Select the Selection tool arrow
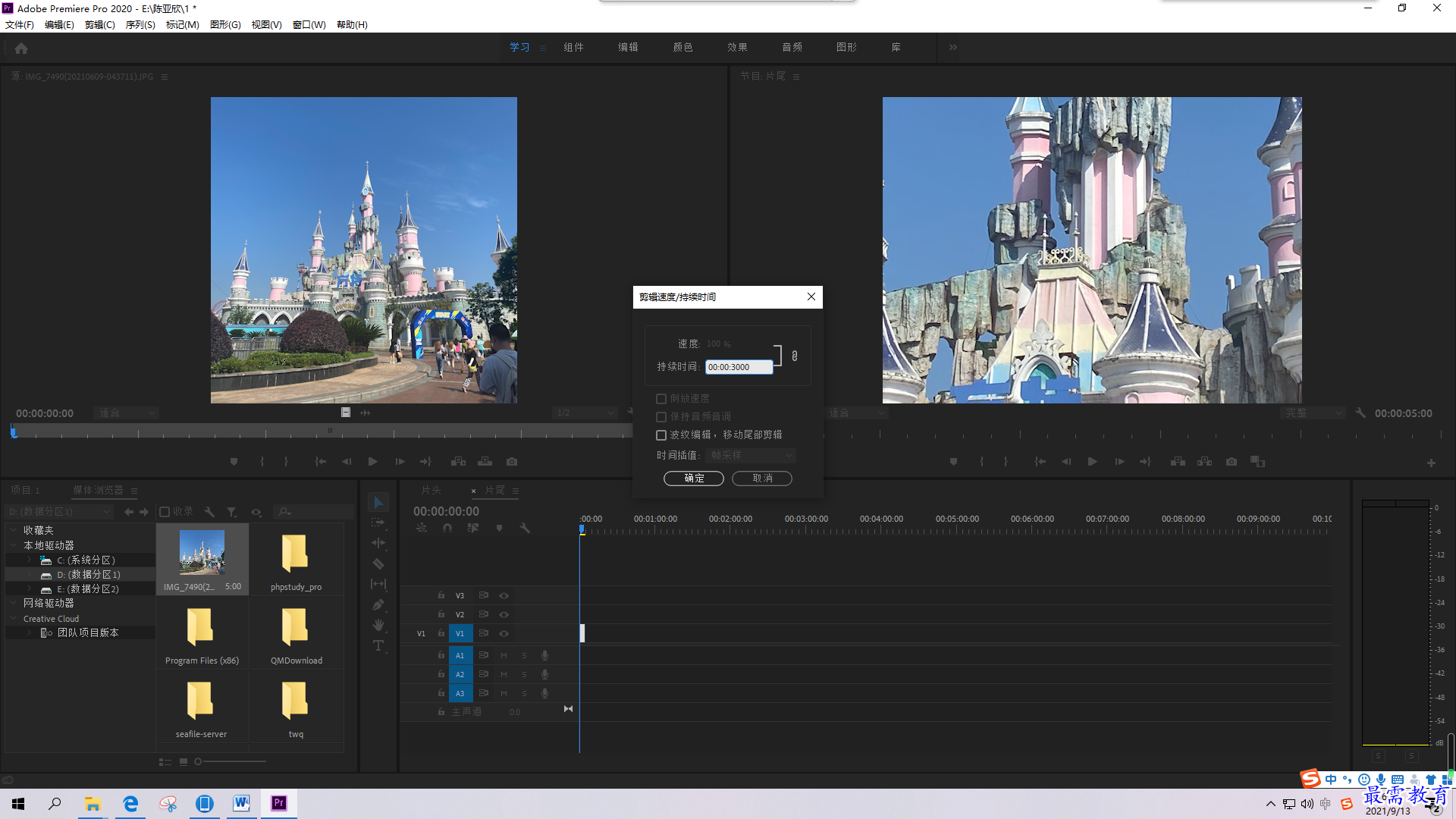 click(378, 503)
